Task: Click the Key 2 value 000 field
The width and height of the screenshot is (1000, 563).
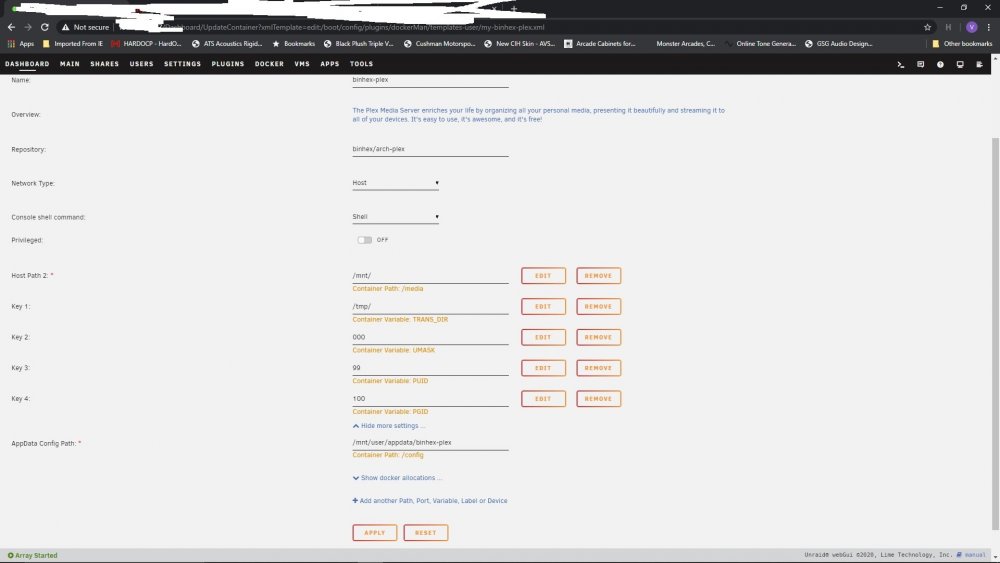Action: pos(430,337)
